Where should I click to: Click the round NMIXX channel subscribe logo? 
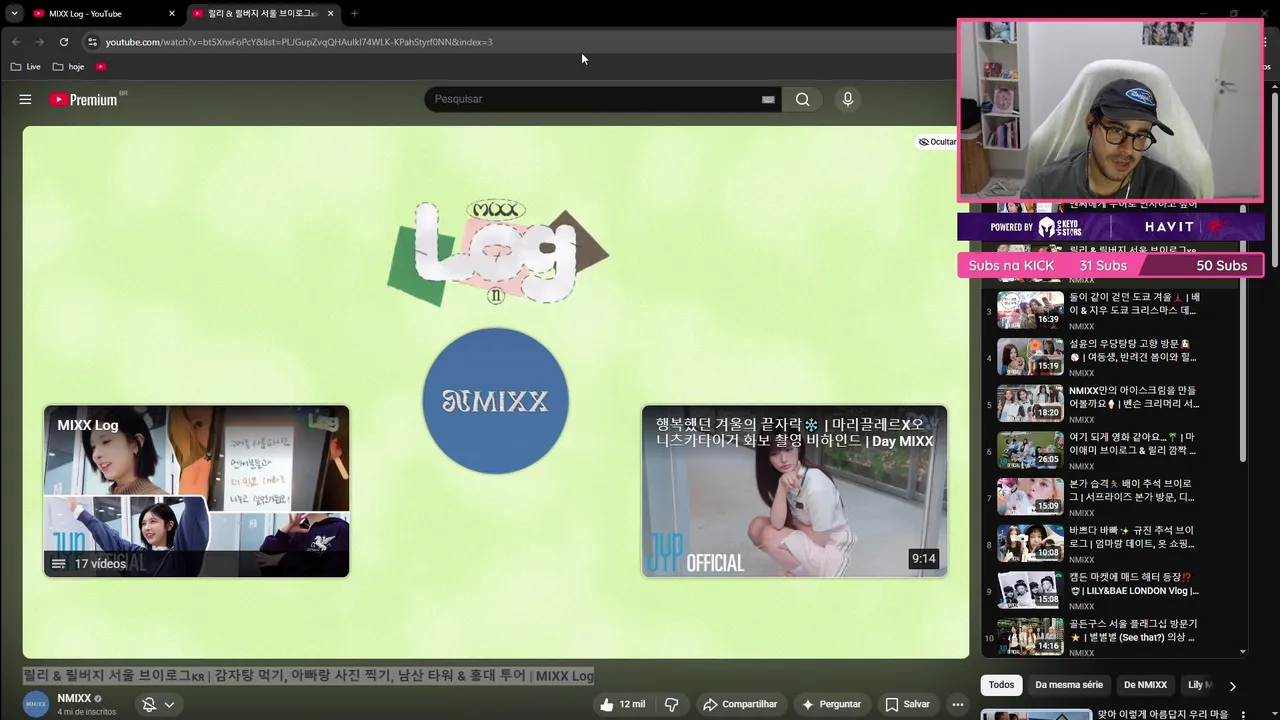(495, 401)
